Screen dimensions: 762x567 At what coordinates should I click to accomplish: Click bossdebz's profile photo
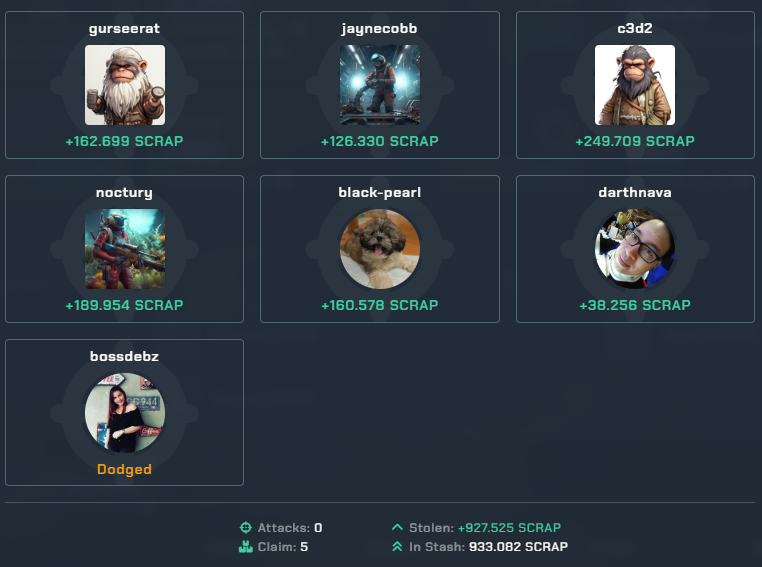point(125,413)
